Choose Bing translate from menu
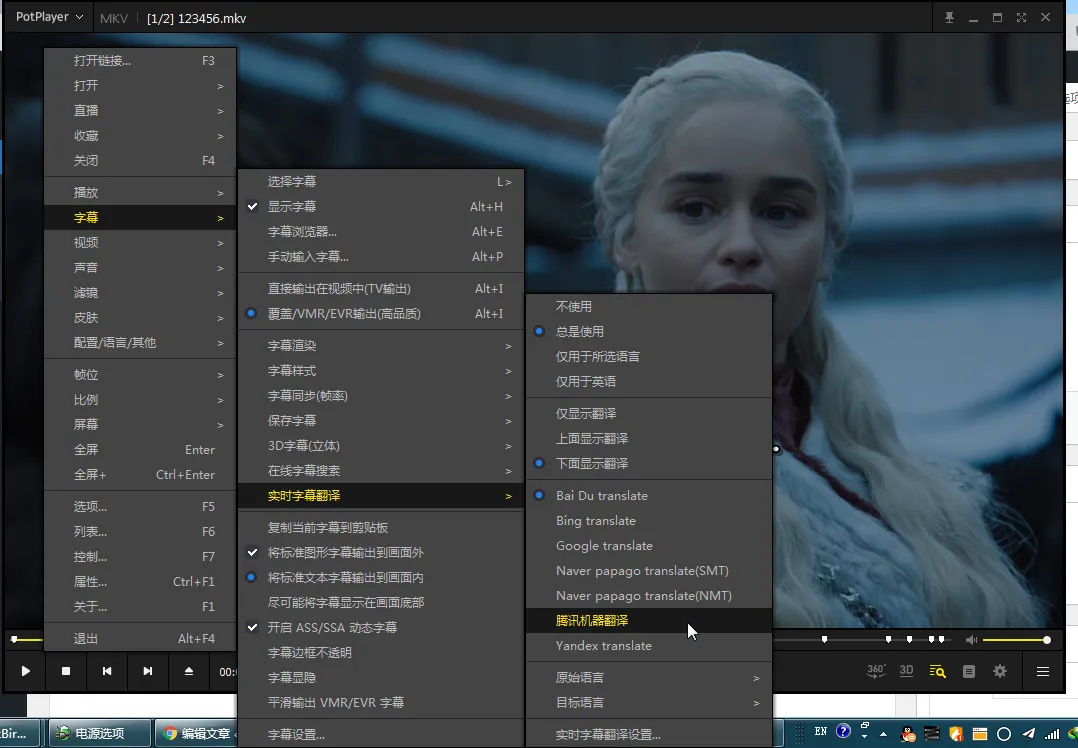Image resolution: width=1078 pixels, height=748 pixels. [x=649, y=521]
